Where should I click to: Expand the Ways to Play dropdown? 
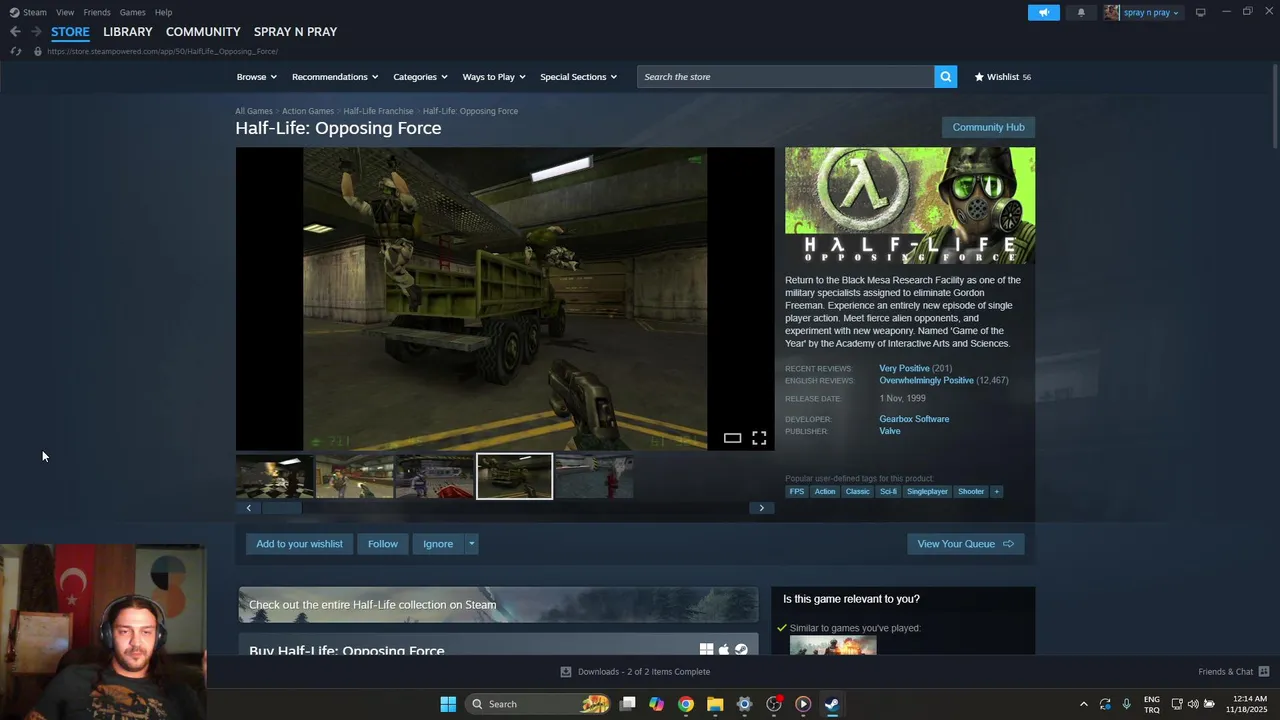click(494, 77)
